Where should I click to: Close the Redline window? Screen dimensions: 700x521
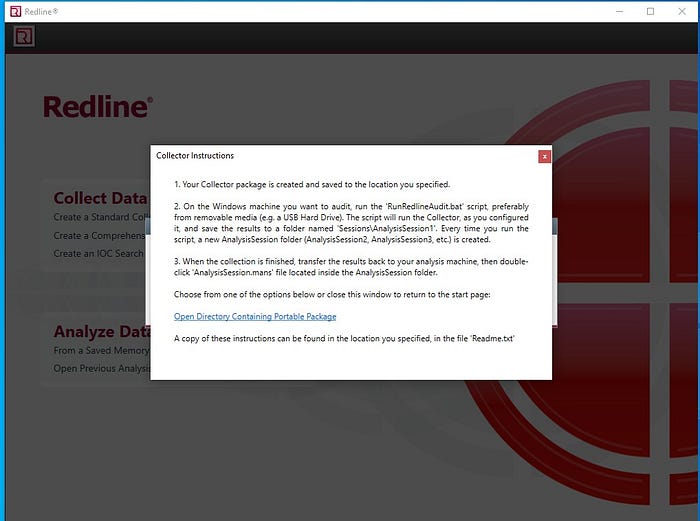[x=682, y=12]
